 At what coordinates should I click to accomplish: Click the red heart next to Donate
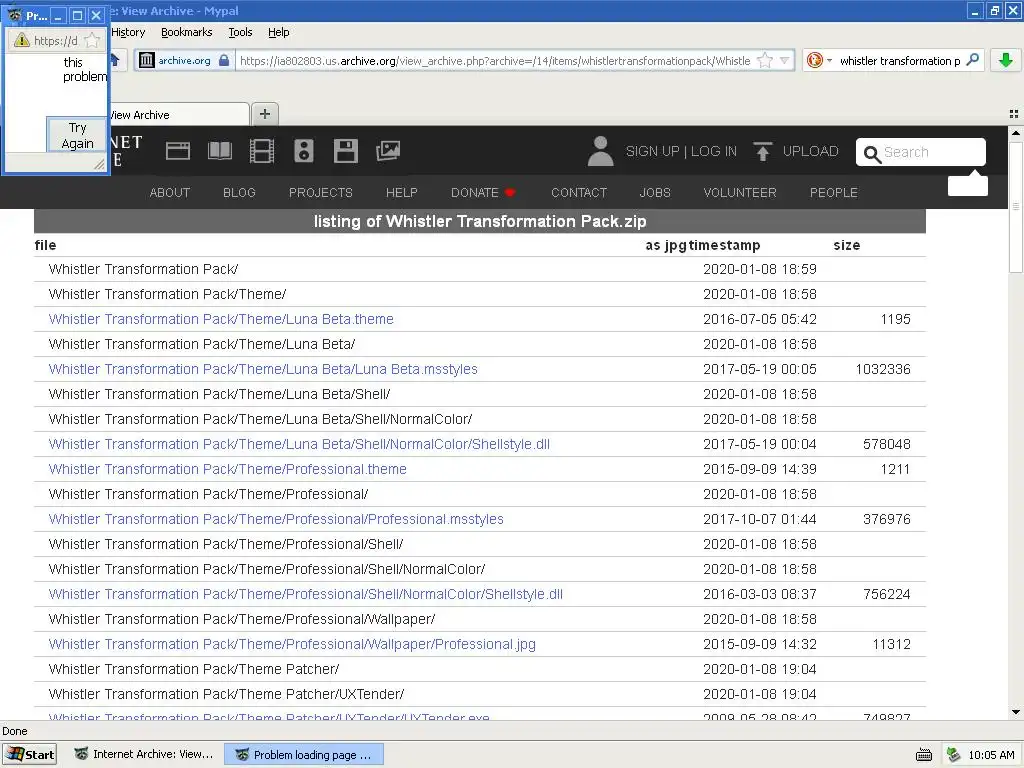(x=510, y=193)
